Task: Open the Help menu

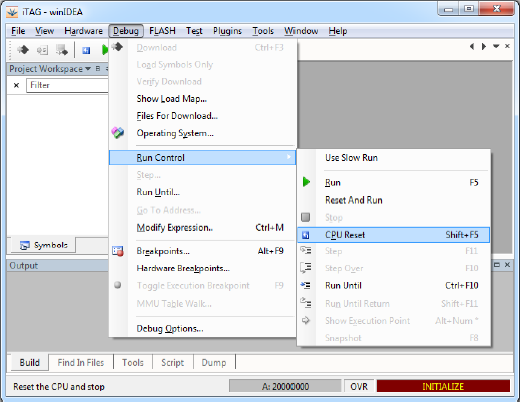Action: (x=338, y=31)
